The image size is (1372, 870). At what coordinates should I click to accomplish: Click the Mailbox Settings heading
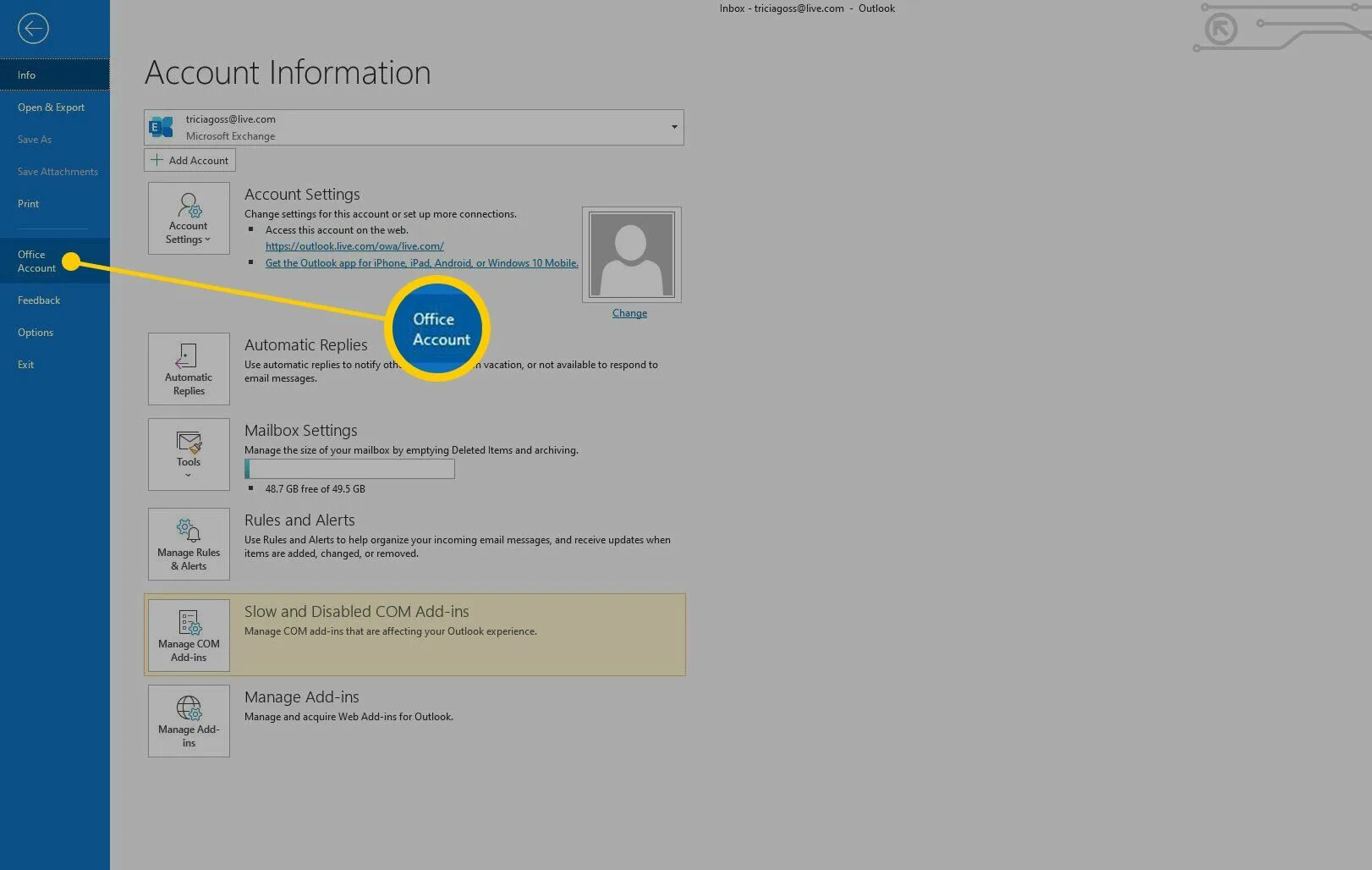tap(300, 430)
